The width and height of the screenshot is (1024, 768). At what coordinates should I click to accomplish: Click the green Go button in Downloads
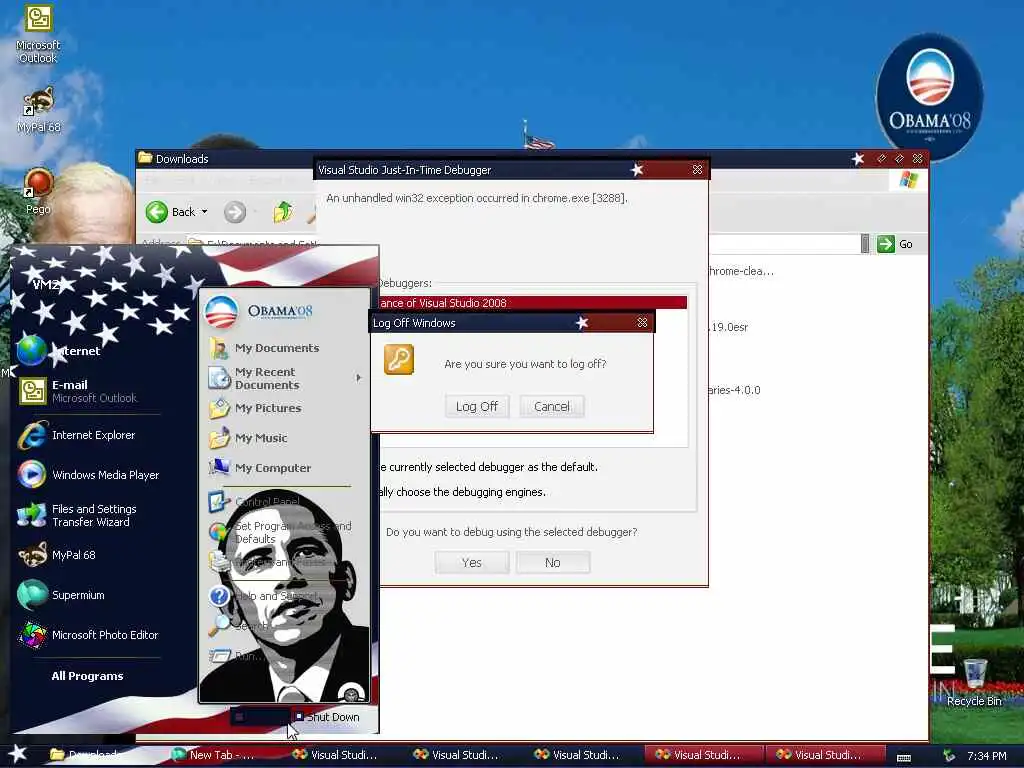point(895,244)
